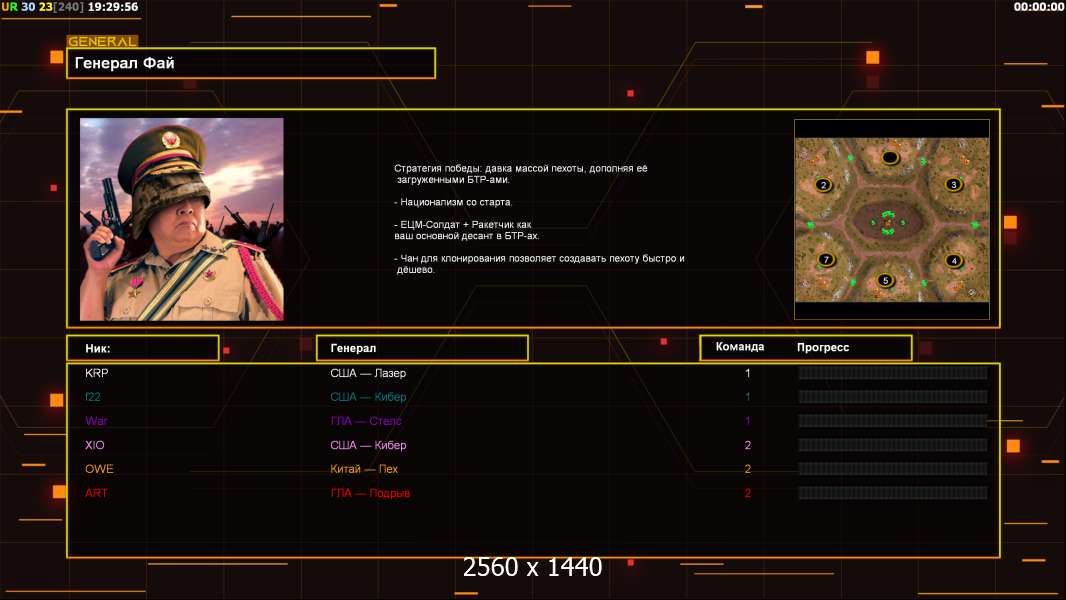The height and width of the screenshot is (600, 1066).
Task: Click "ГЛА — Стелс" general for War
Action: pos(366,421)
